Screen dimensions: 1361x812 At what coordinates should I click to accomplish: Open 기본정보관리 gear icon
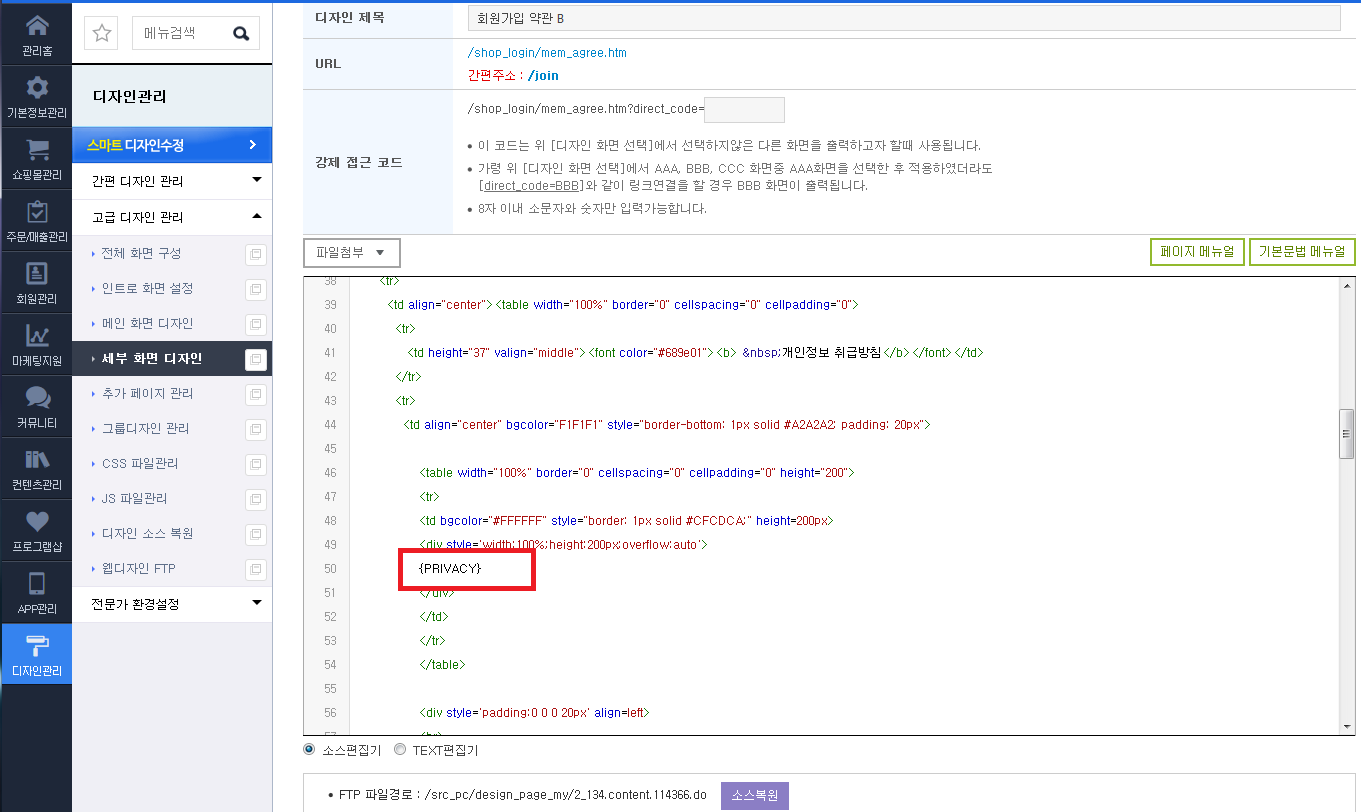[36, 87]
